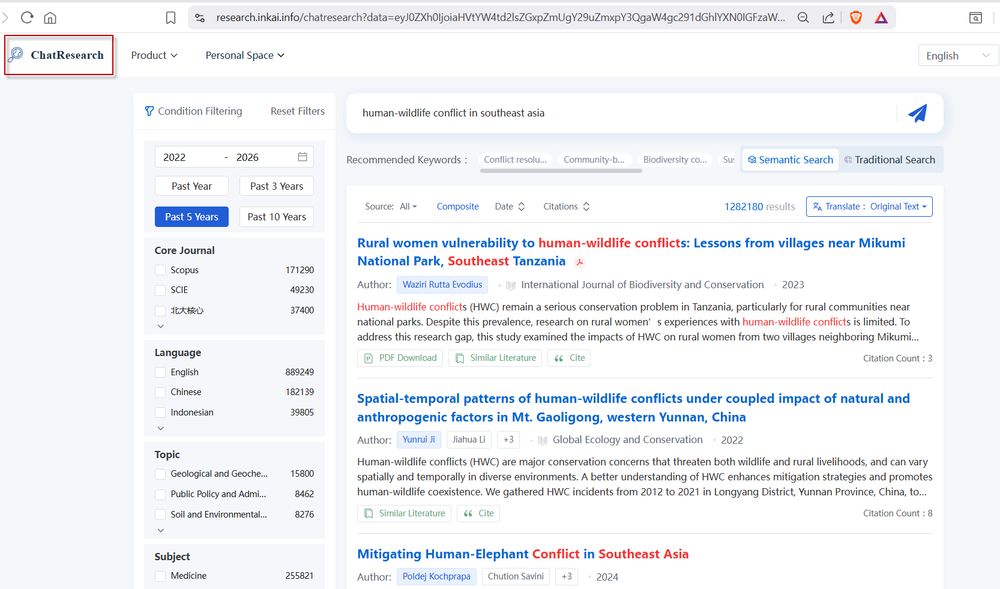Open the Personal Space menu
Screen dimensions: 1000x589
coord(245,55)
